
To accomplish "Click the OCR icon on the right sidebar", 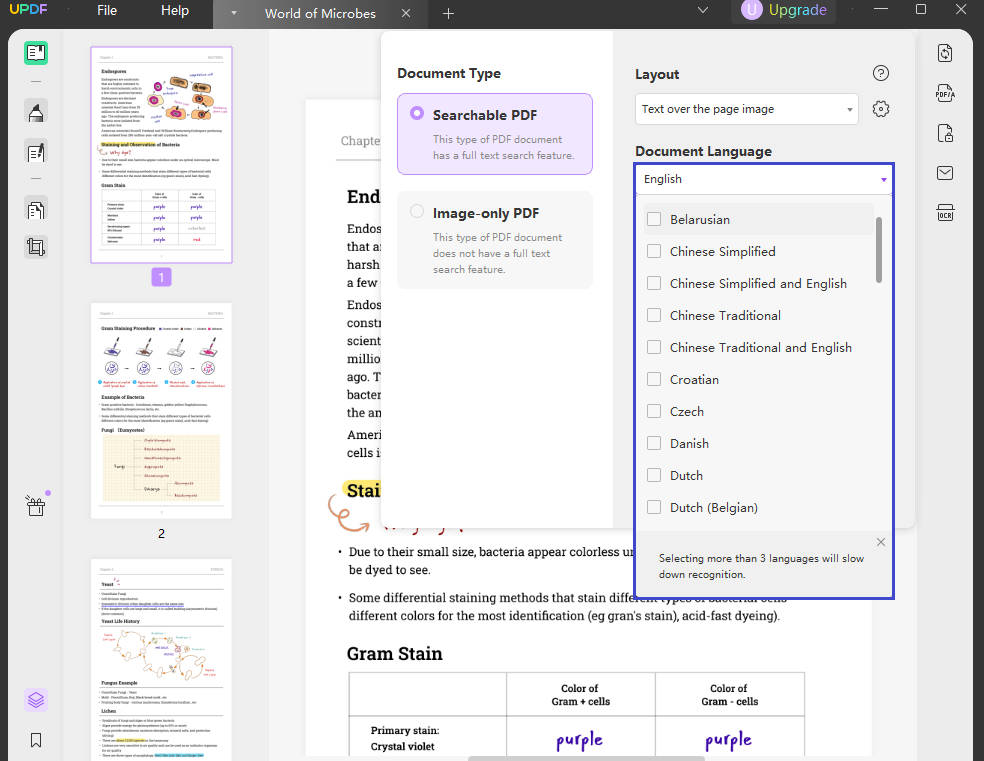I will coord(945,212).
